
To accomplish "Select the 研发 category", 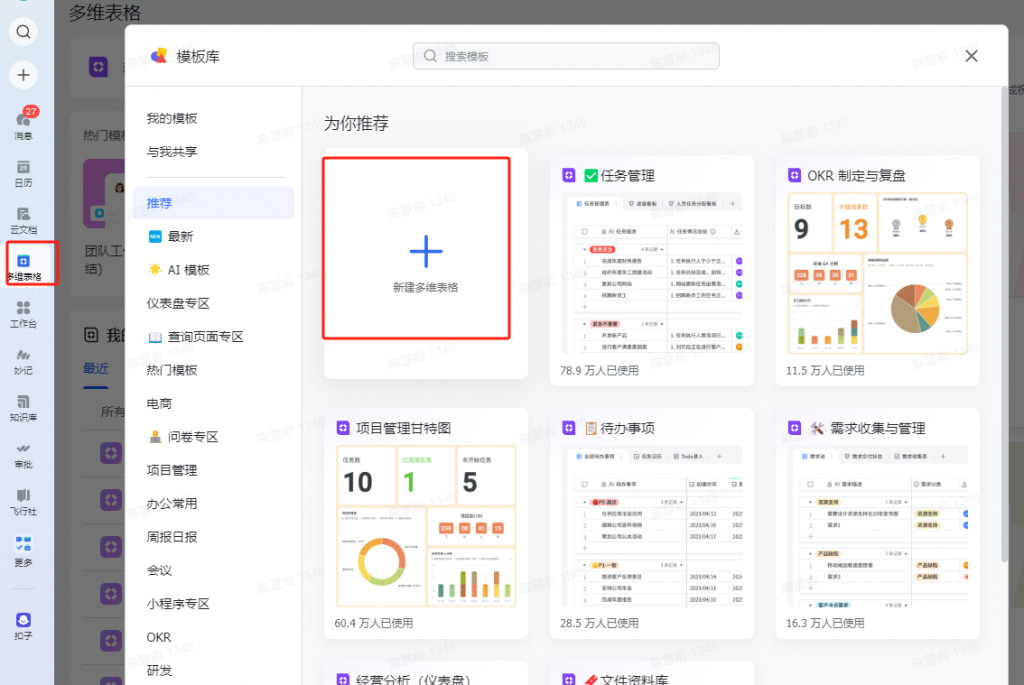I will point(214,670).
